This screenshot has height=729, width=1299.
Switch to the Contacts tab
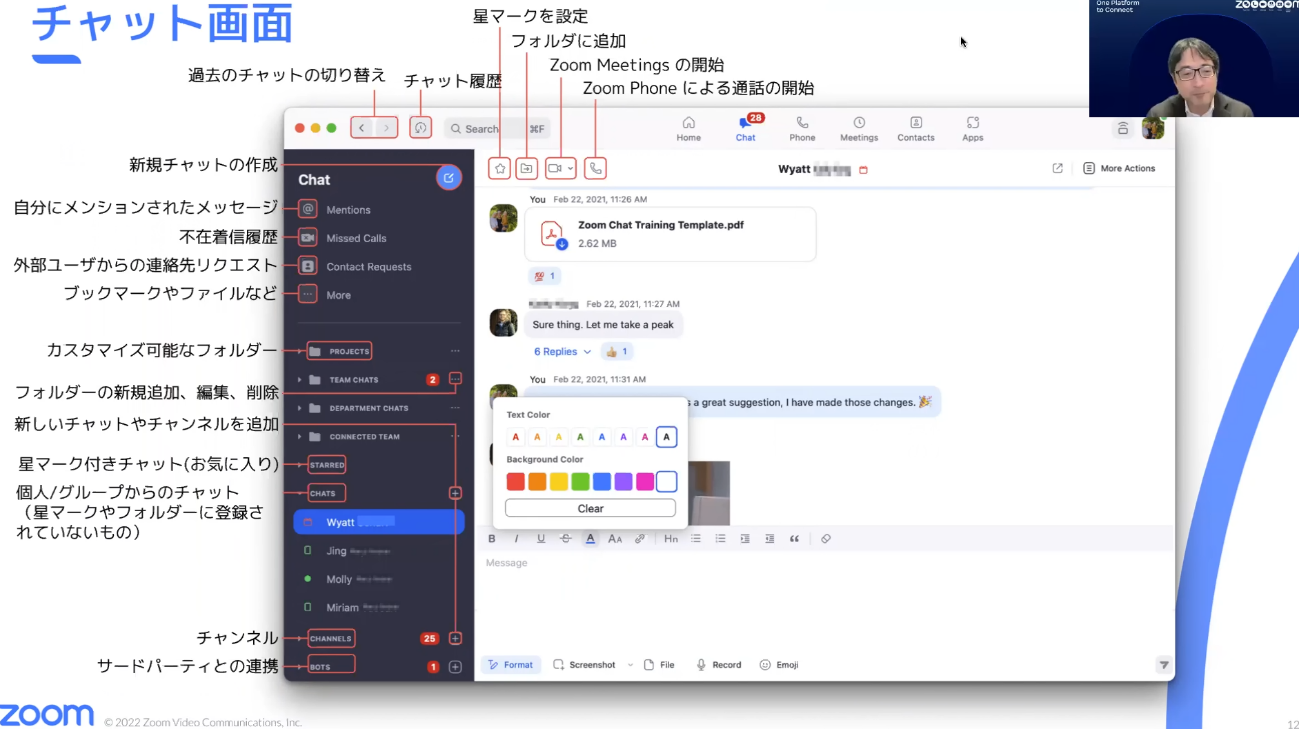[916, 129]
